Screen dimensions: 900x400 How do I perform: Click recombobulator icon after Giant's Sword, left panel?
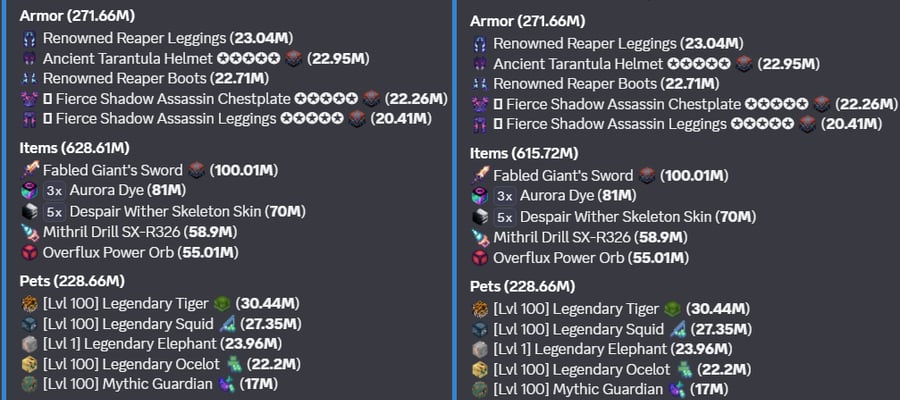197,170
